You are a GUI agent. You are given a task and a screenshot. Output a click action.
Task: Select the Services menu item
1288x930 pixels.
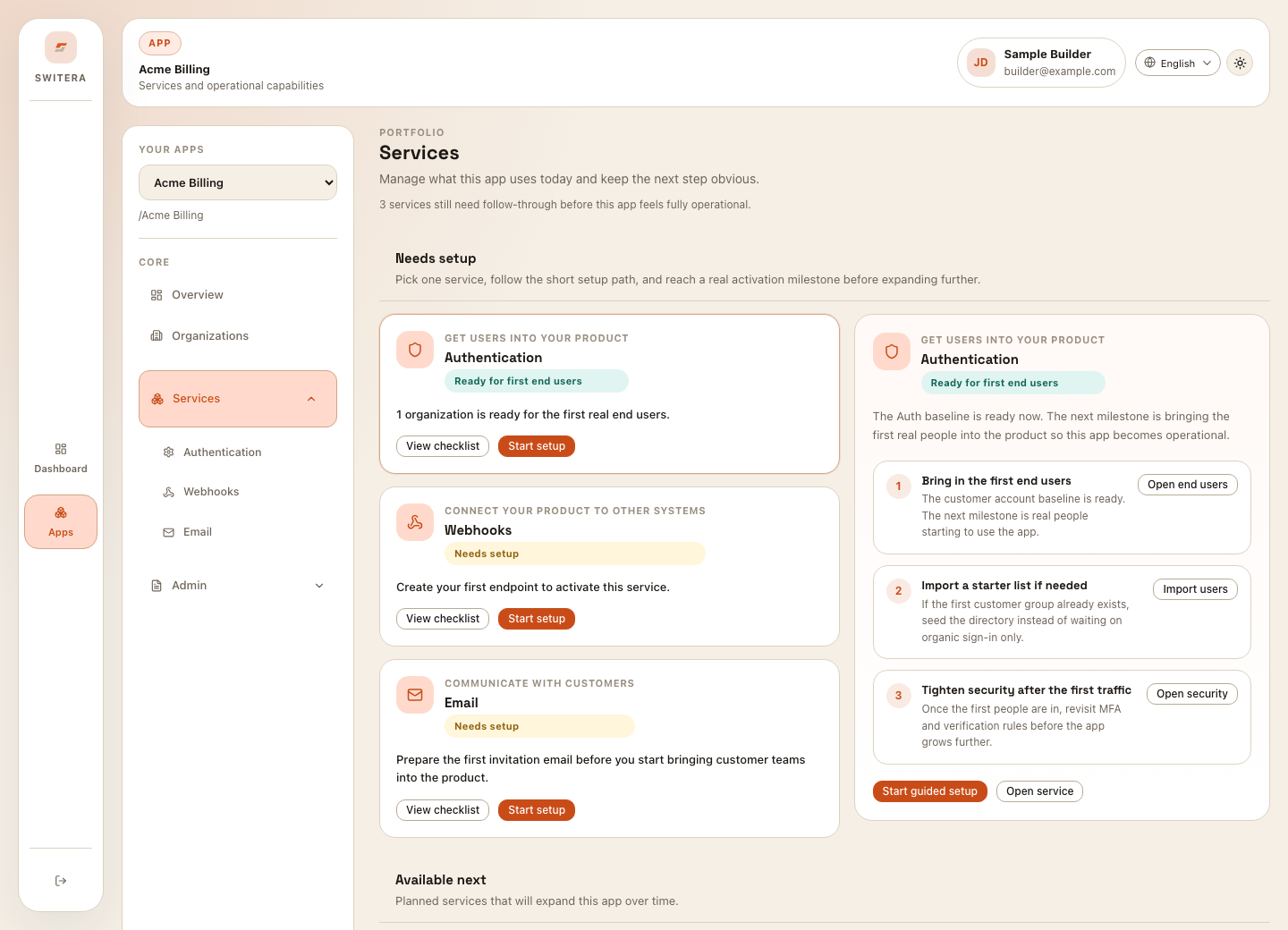[x=238, y=399]
